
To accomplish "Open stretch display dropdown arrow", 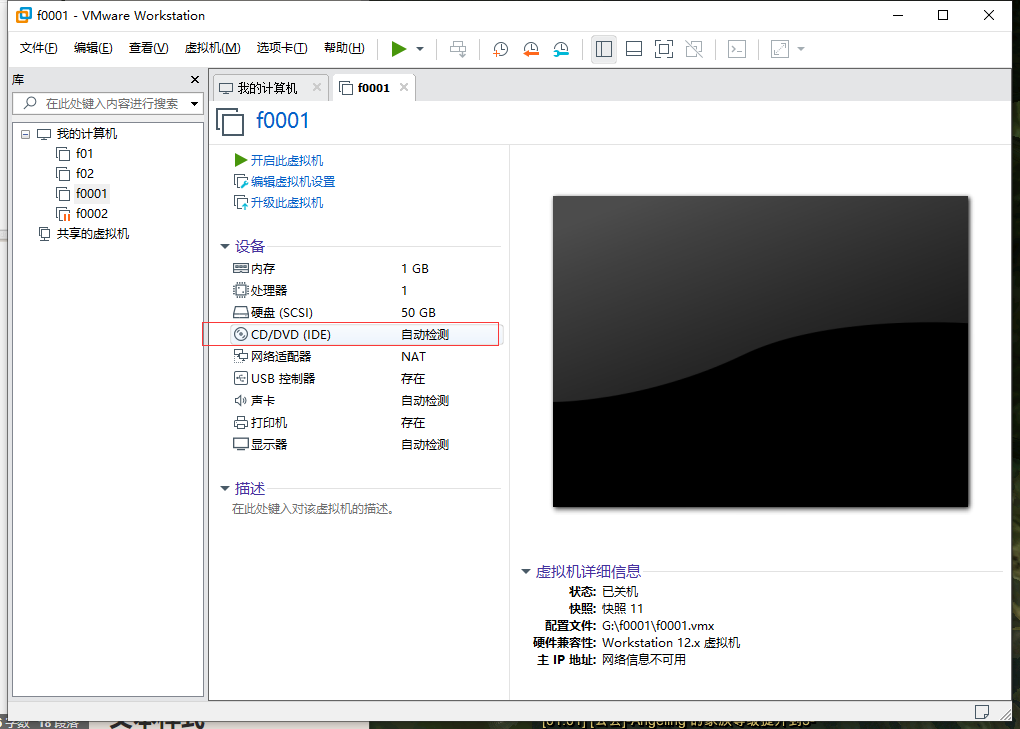I will tap(801, 49).
